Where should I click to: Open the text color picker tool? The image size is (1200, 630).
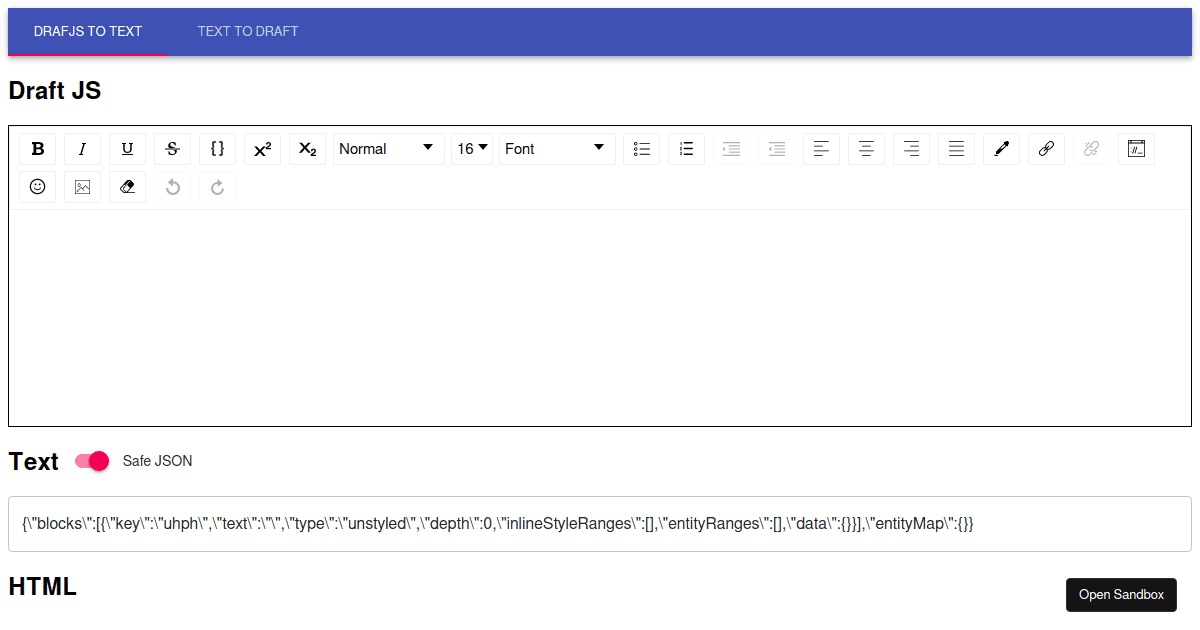(1001, 148)
